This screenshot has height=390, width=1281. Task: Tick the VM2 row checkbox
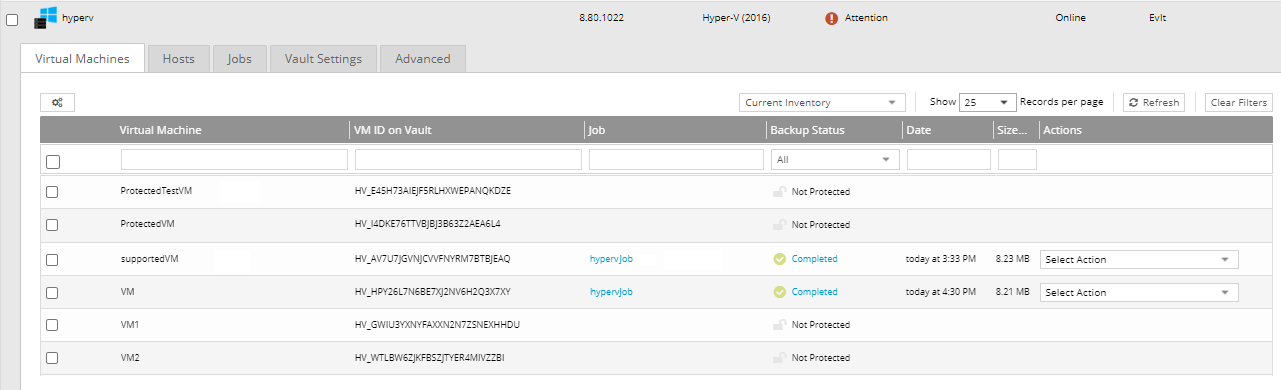pos(52,359)
